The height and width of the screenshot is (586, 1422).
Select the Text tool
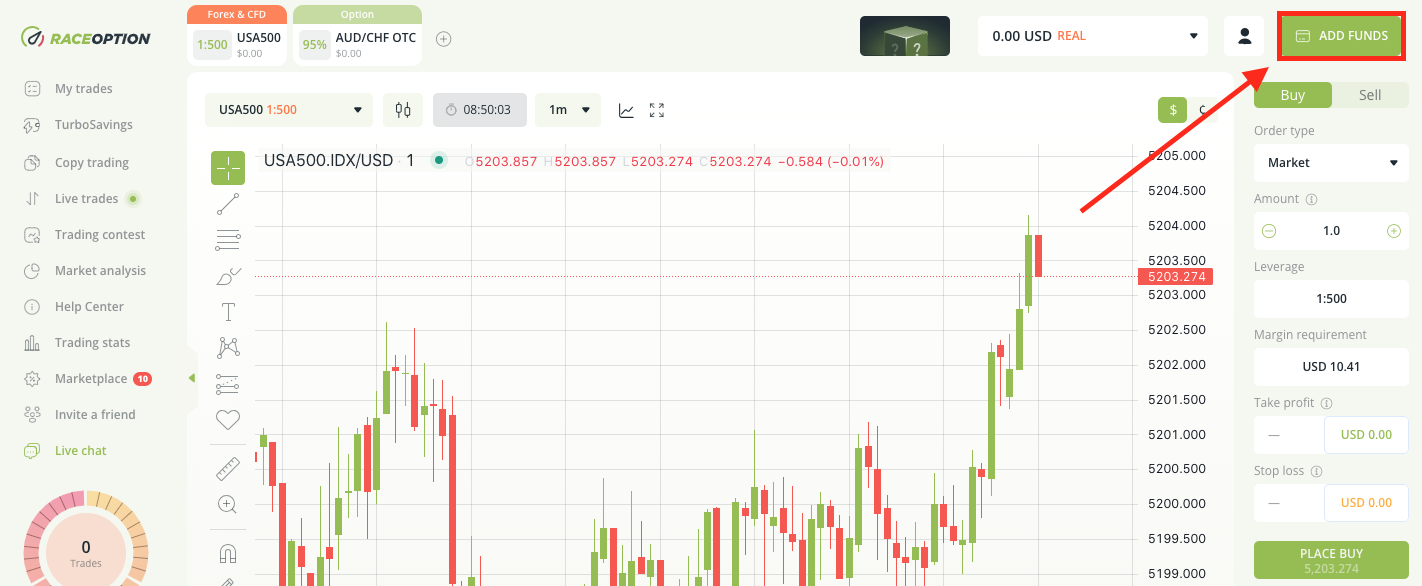(x=228, y=312)
